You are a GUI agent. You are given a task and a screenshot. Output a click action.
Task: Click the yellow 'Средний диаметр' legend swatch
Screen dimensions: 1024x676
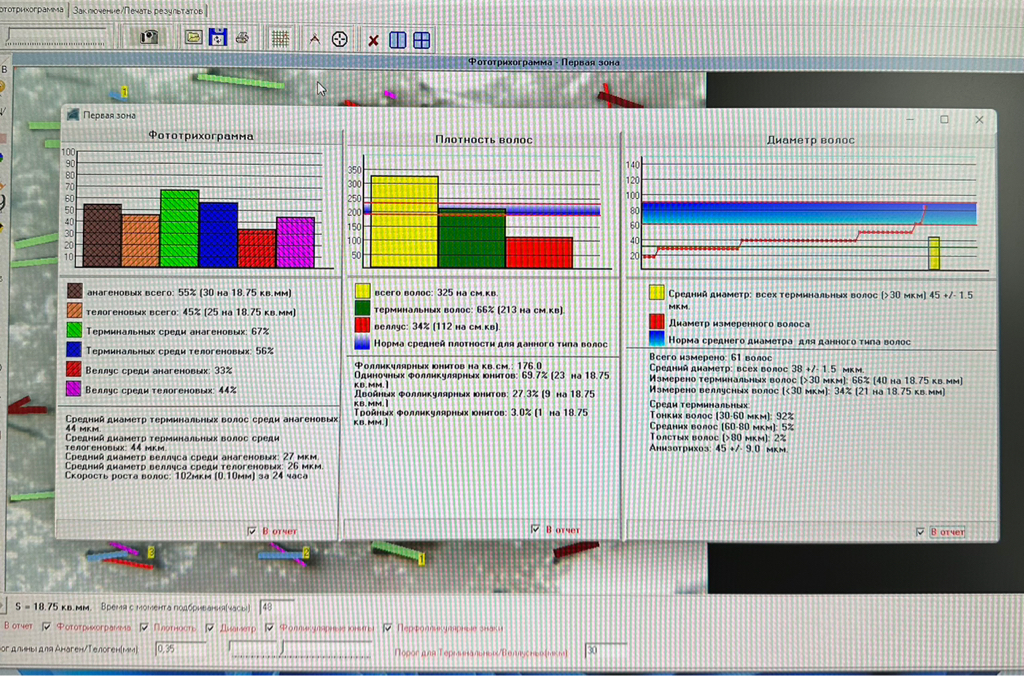pyautogui.click(x=657, y=293)
